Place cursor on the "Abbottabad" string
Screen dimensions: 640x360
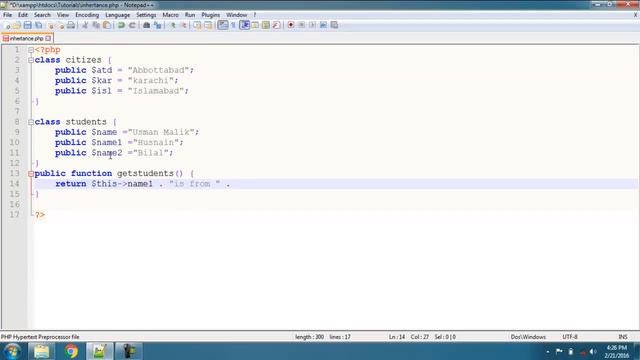coord(158,70)
